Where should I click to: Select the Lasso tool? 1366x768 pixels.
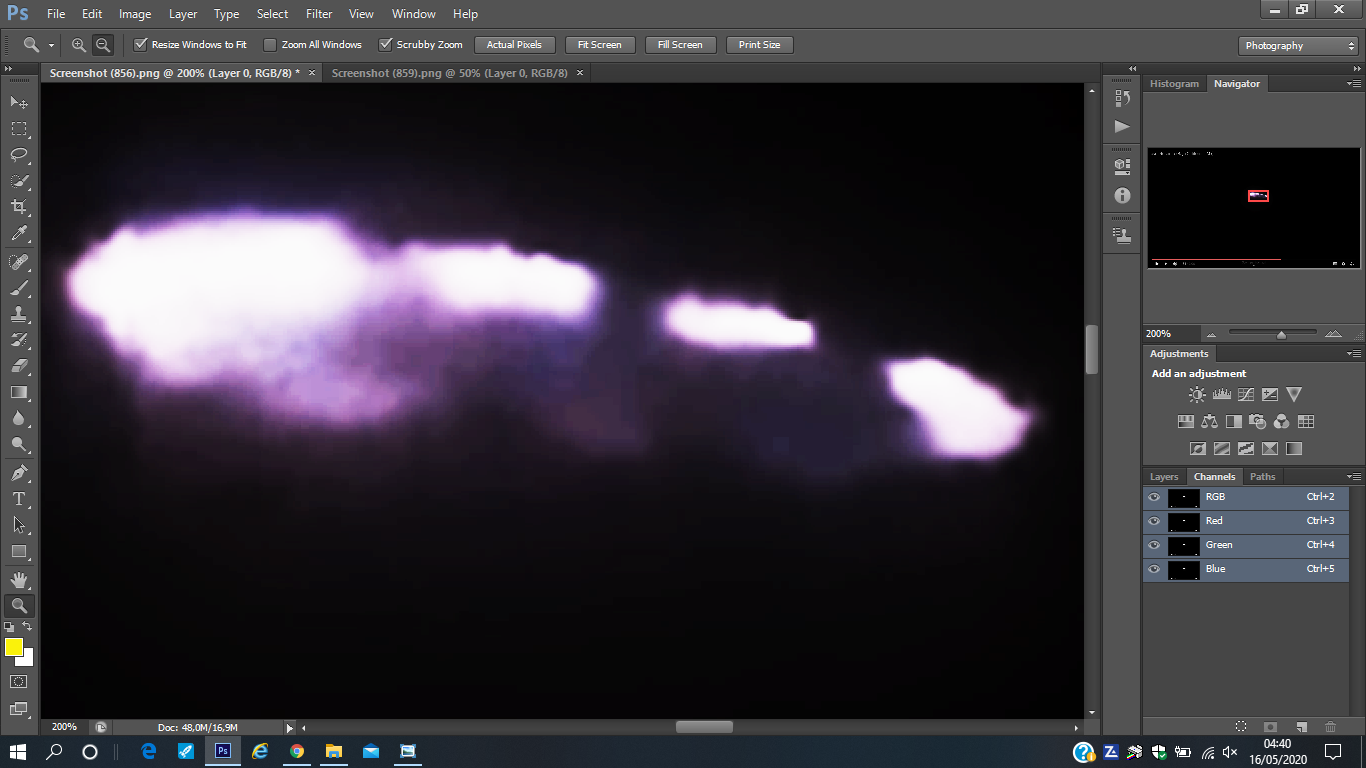[x=18, y=155]
